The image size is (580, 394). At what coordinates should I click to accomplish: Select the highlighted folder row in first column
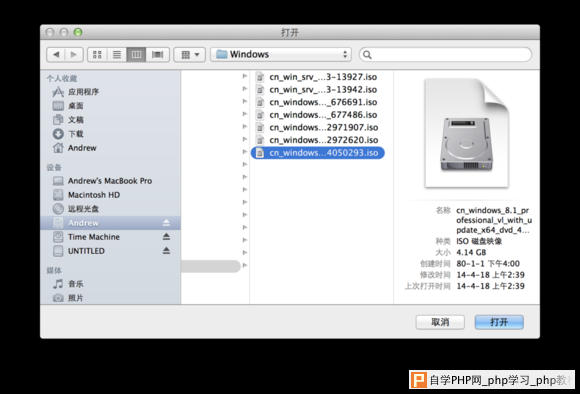[211, 266]
